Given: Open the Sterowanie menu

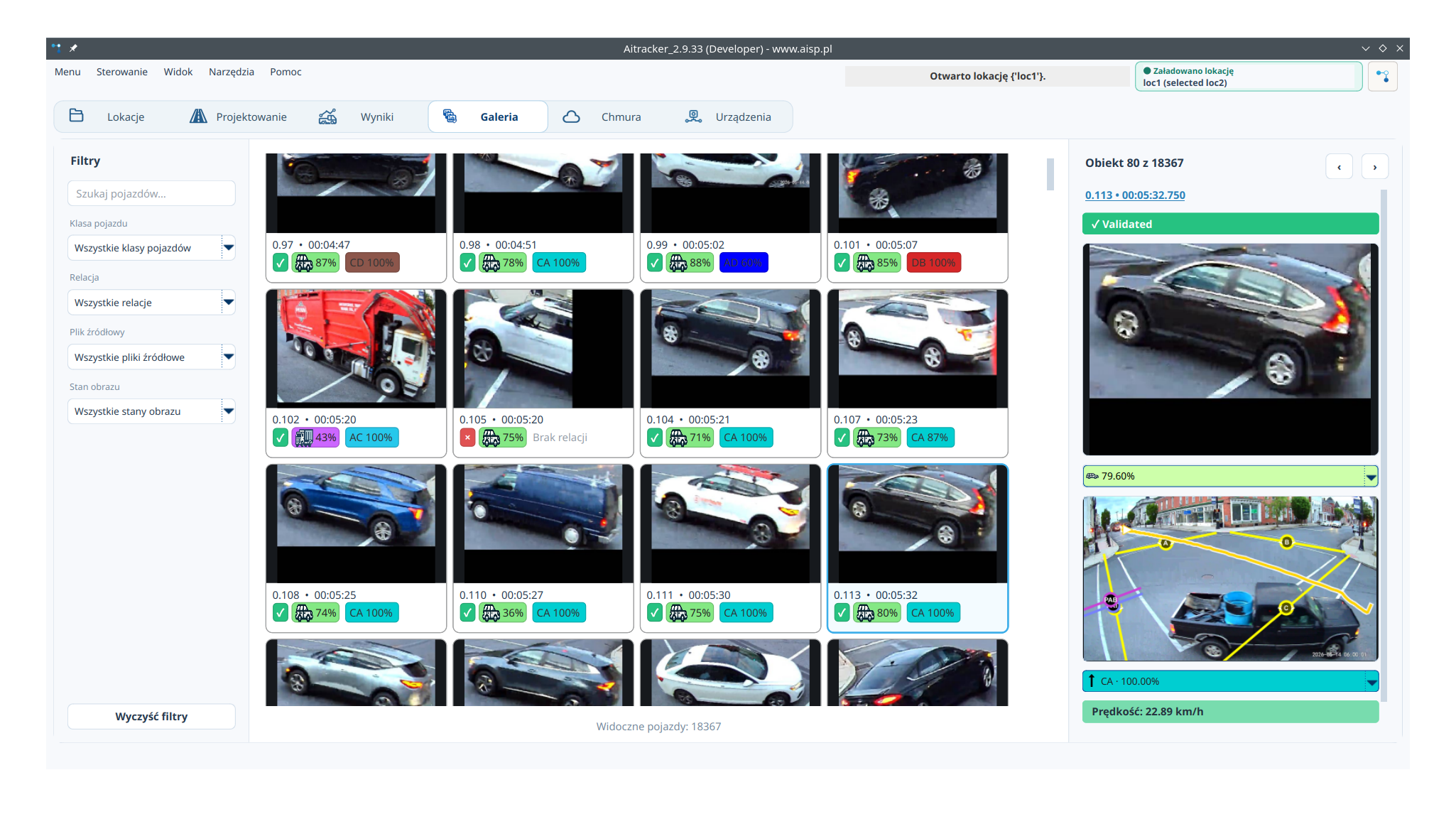Looking at the screenshot, I should [x=122, y=72].
